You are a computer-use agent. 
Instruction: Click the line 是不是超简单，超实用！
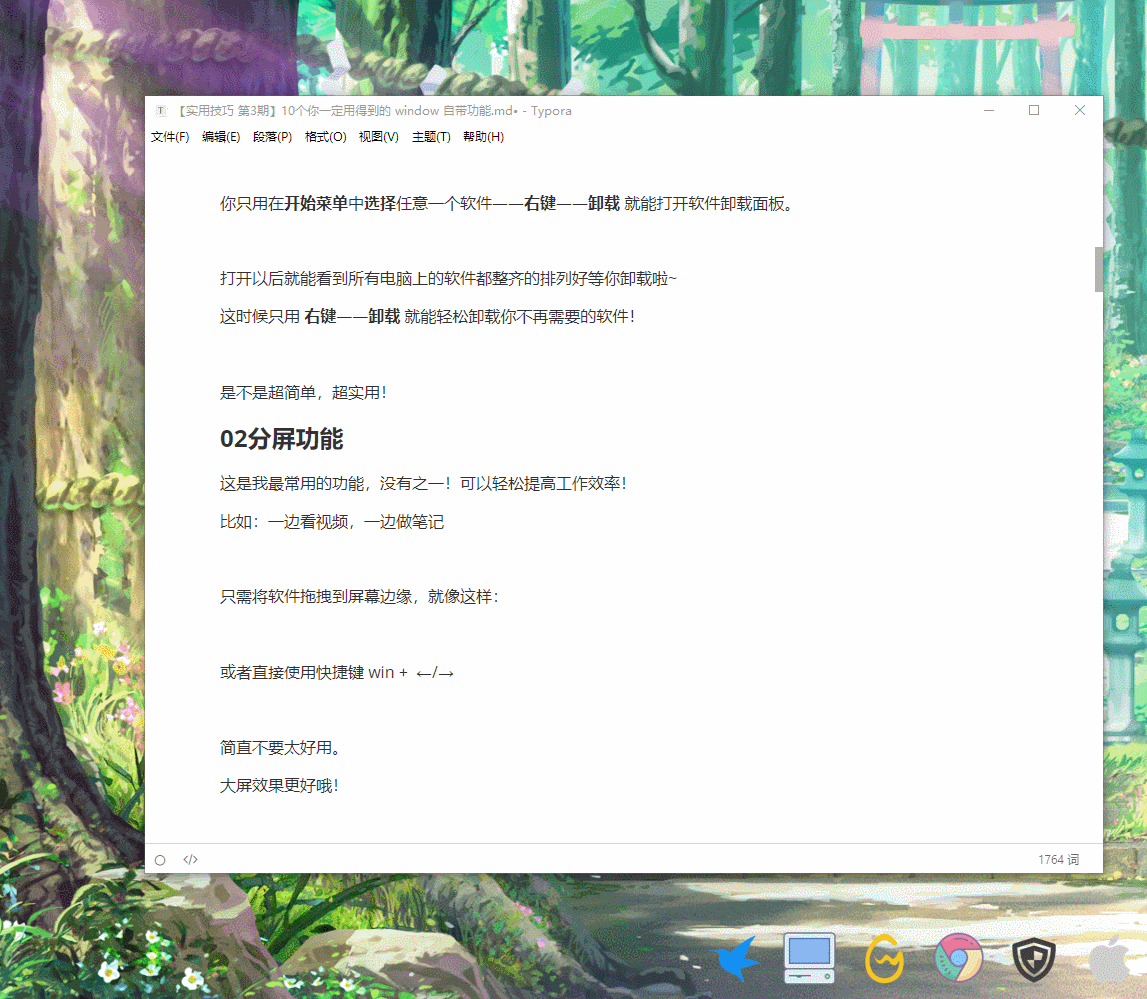(x=303, y=393)
